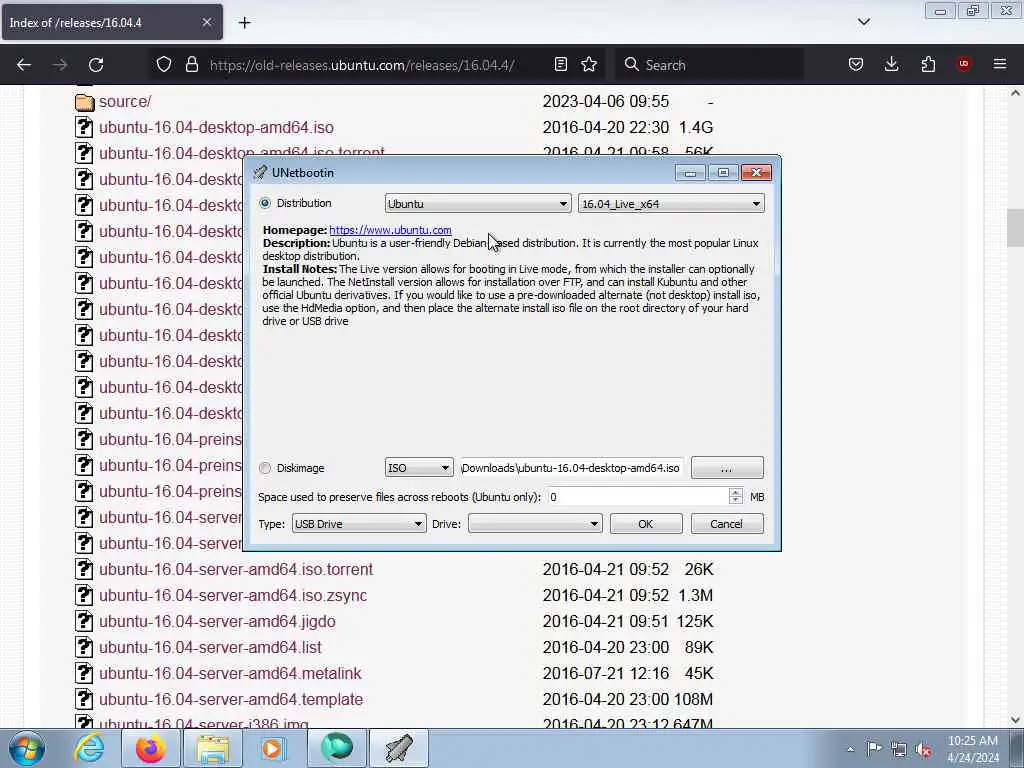Click the browse '...' button for disk image
The height and width of the screenshot is (768, 1024).
(x=727, y=468)
